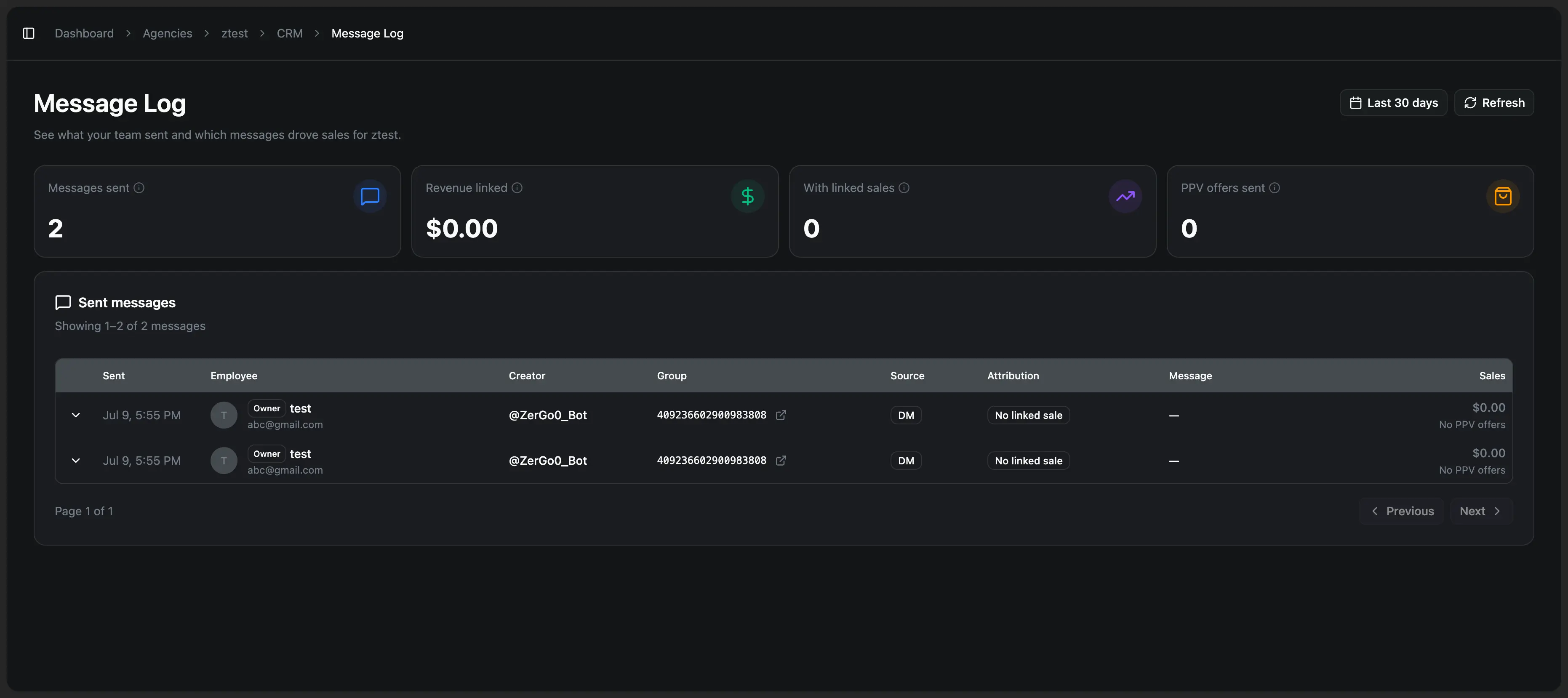The height and width of the screenshot is (698, 1568).
Task: Click first row's abc@gmail.com email
Action: [285, 425]
